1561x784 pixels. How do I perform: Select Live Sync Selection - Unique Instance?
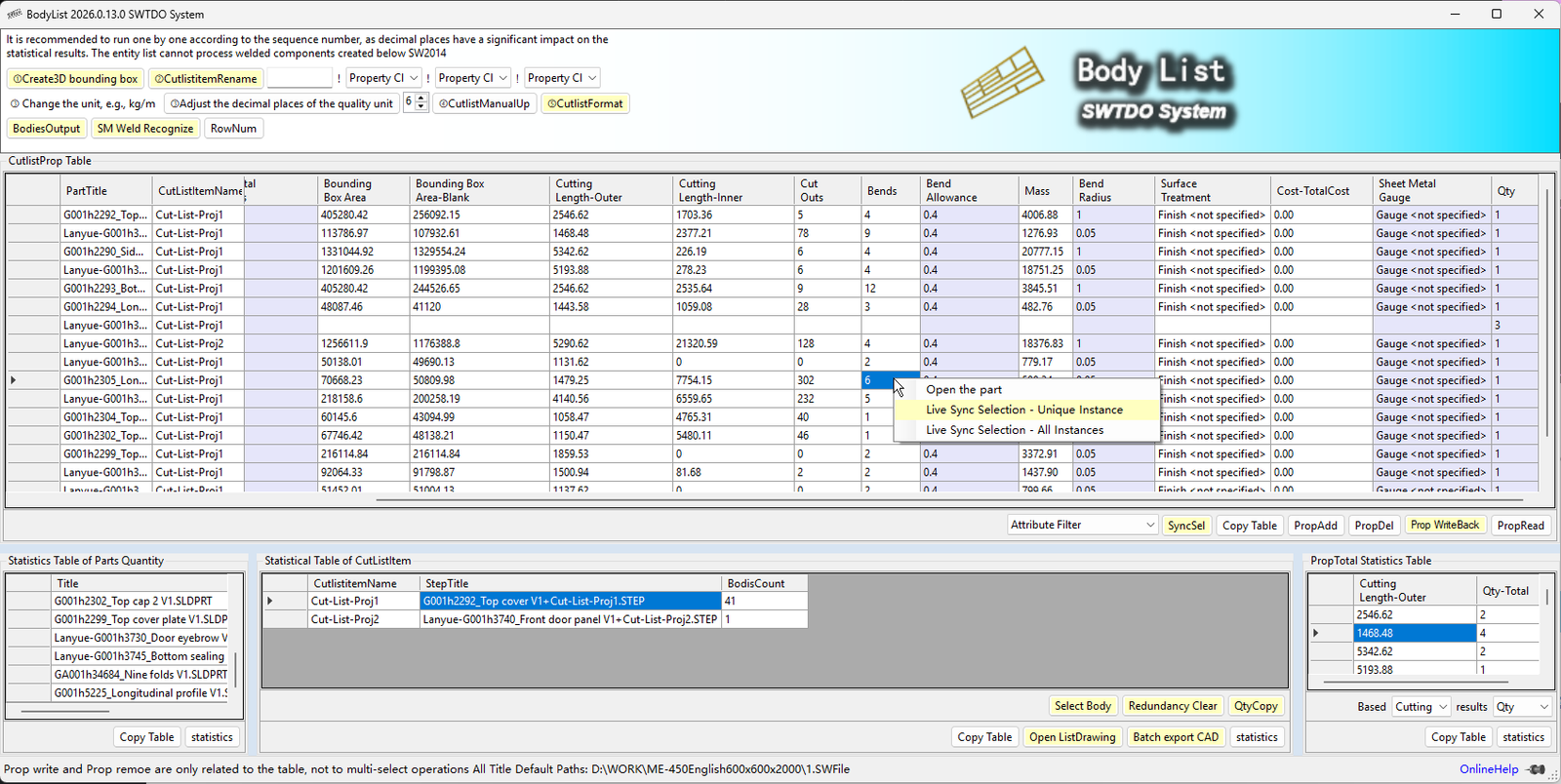(1024, 410)
